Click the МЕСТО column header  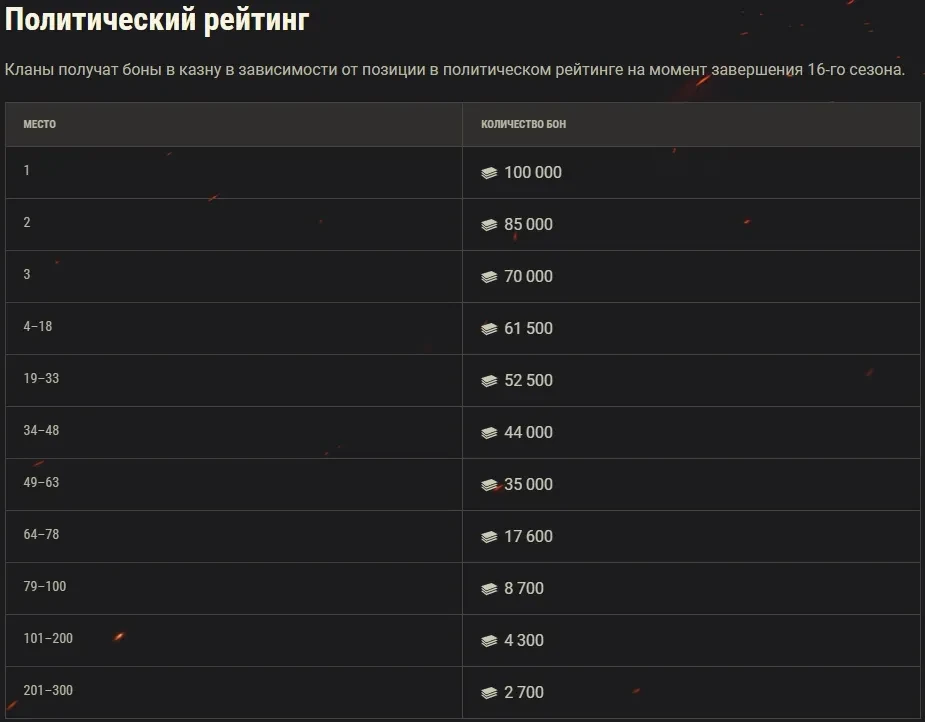click(40, 125)
